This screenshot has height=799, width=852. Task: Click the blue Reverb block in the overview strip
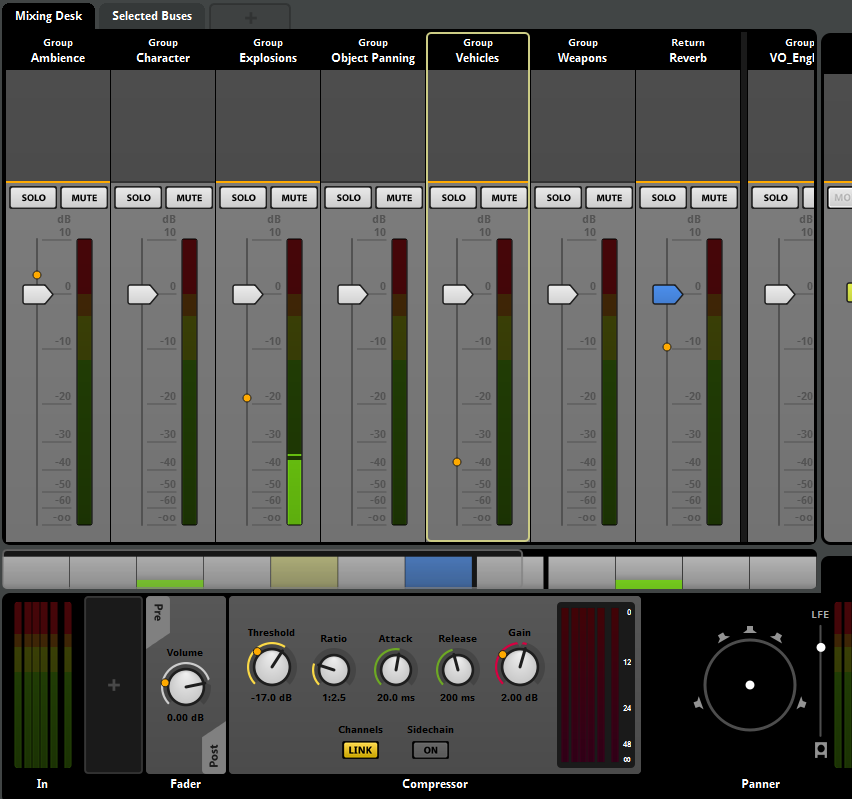point(438,572)
